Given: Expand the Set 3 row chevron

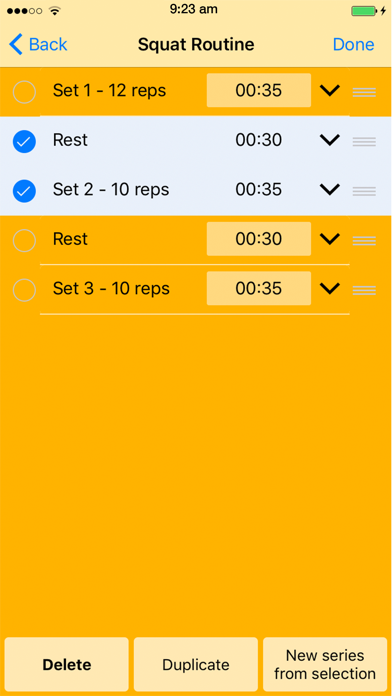Looking at the screenshot, I should point(330,289).
